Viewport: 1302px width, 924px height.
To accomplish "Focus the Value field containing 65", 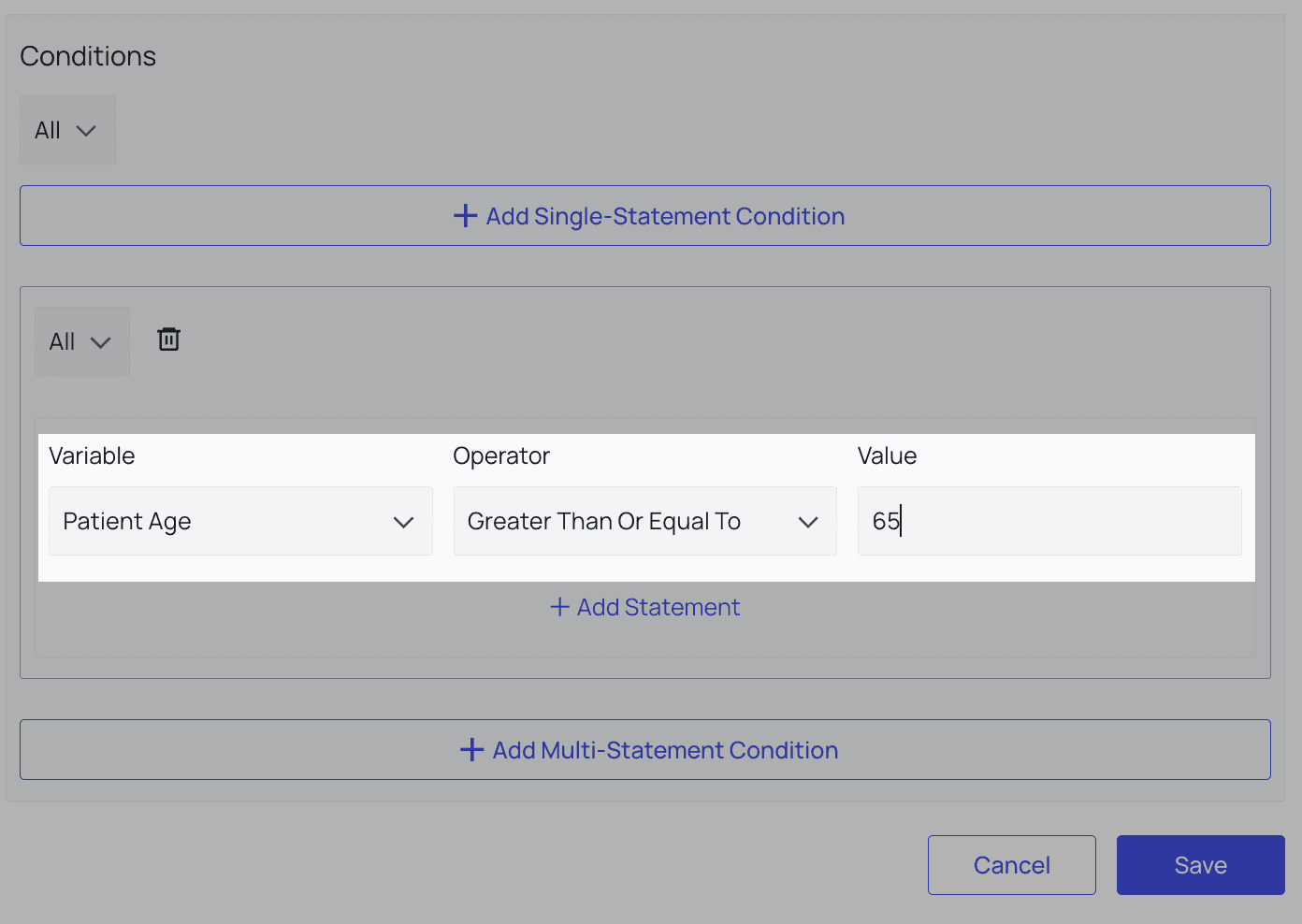I will click(1049, 521).
